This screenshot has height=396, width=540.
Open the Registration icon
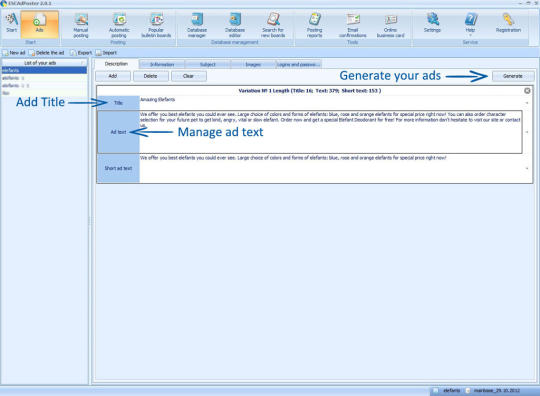click(508, 23)
